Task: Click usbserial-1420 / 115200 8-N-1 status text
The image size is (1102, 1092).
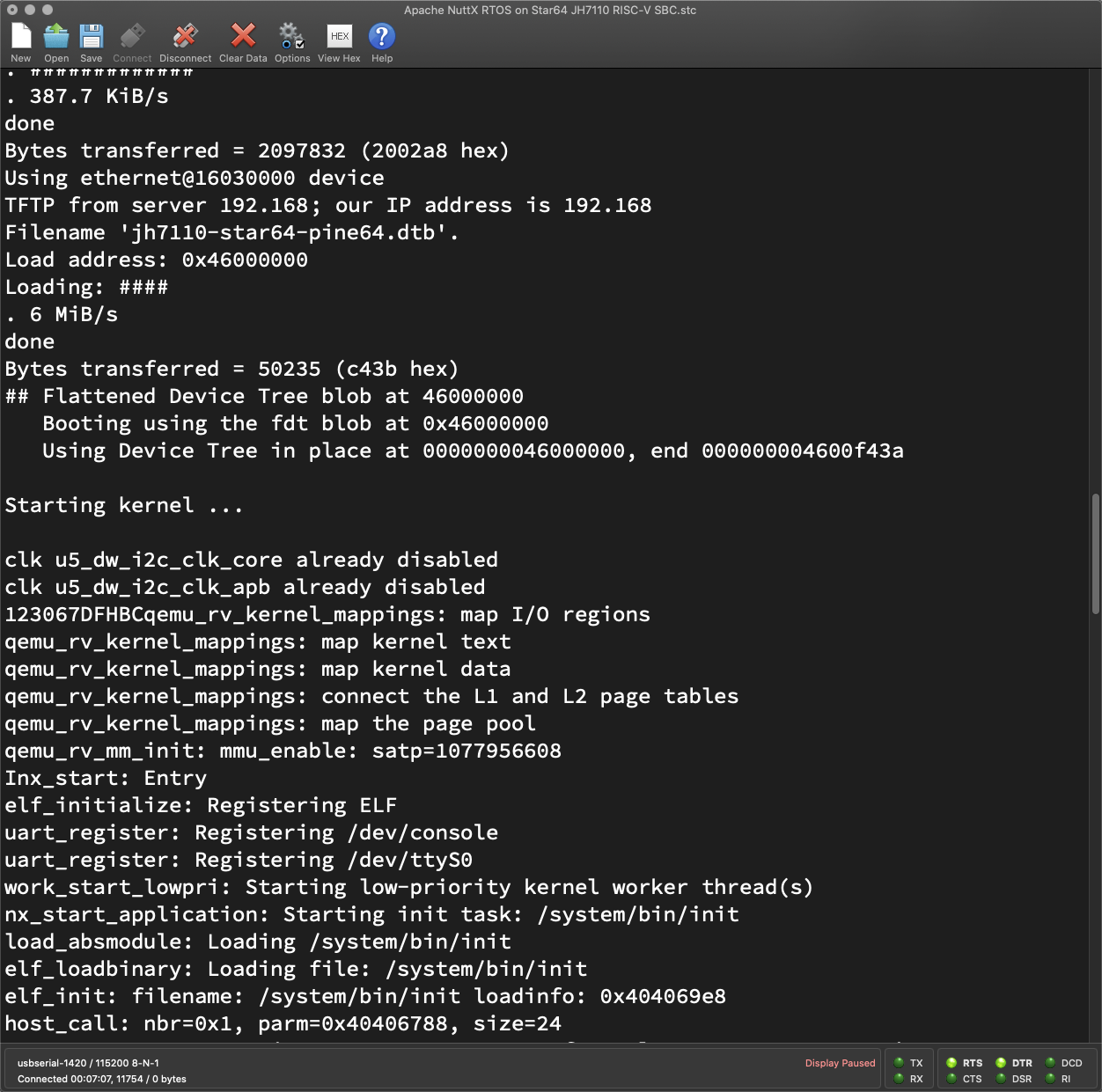Action: [x=88, y=1063]
